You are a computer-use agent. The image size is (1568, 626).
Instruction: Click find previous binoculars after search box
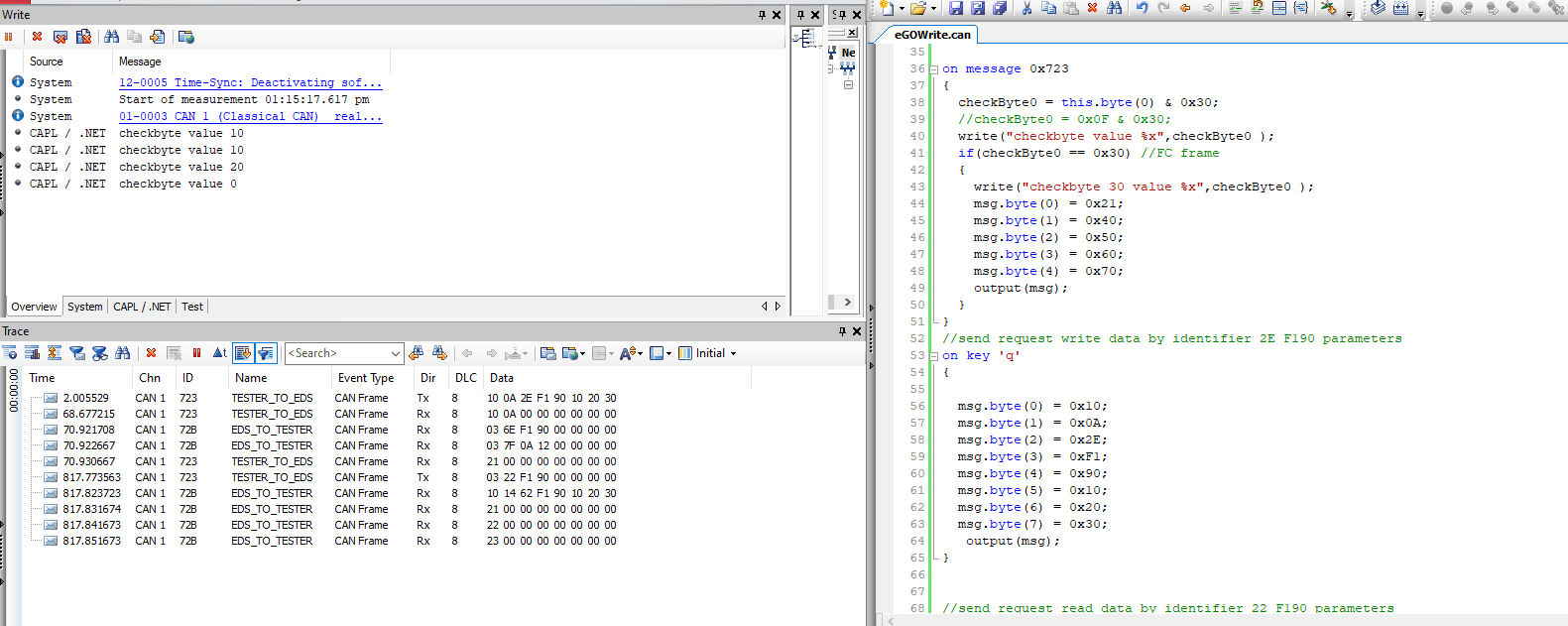416,353
